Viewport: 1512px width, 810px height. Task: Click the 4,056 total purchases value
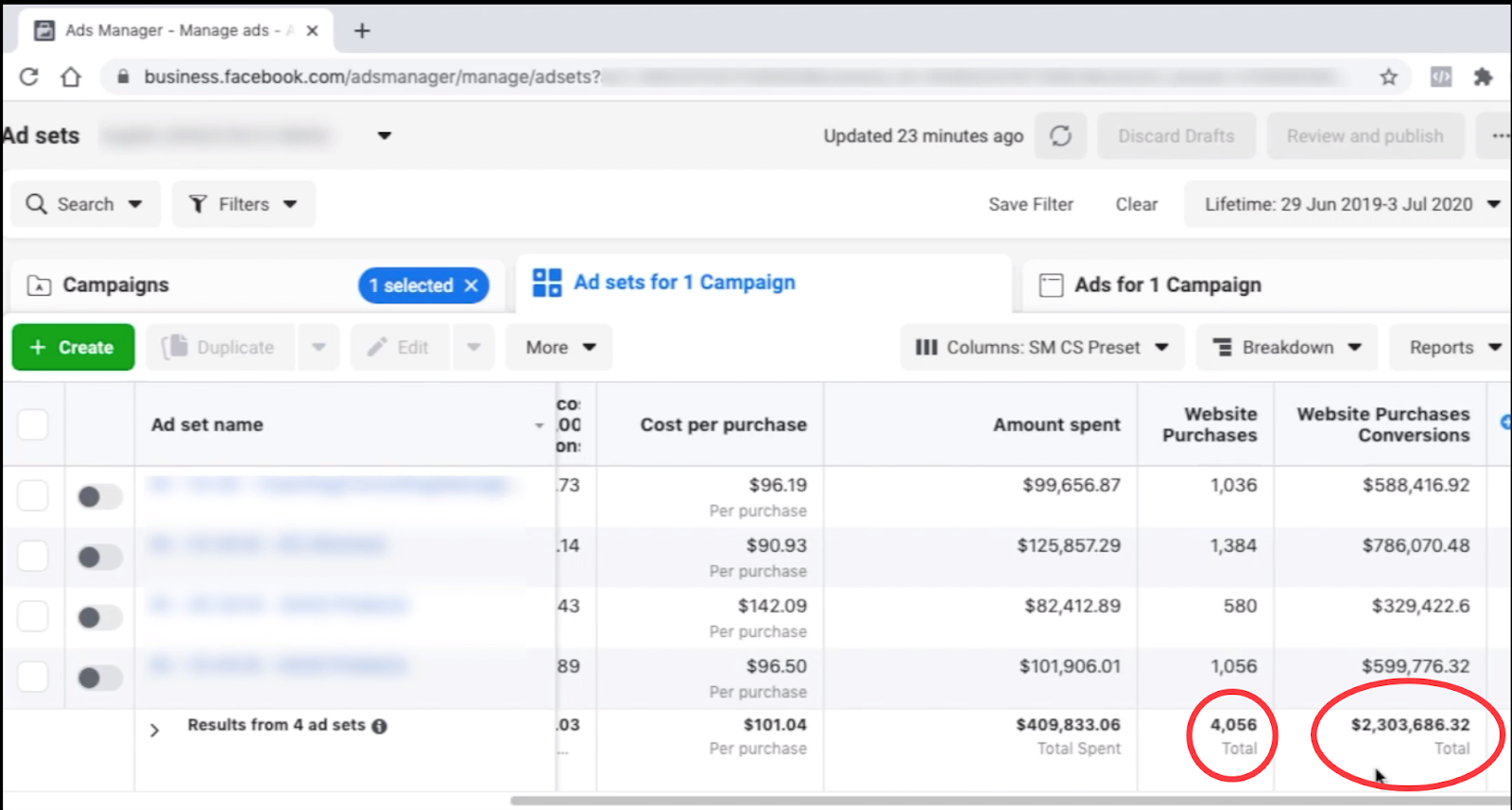tap(1233, 725)
